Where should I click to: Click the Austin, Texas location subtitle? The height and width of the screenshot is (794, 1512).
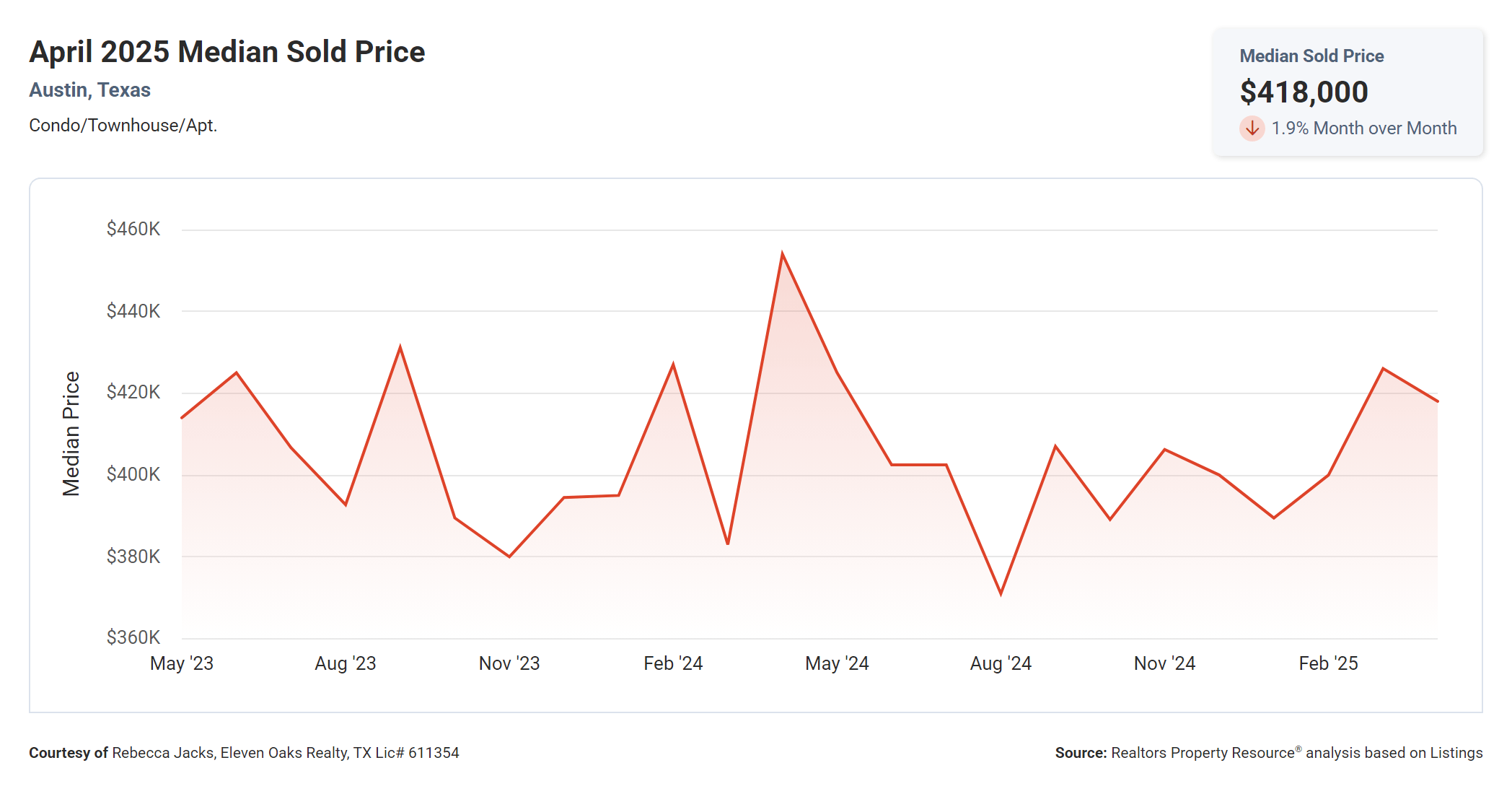(89, 90)
